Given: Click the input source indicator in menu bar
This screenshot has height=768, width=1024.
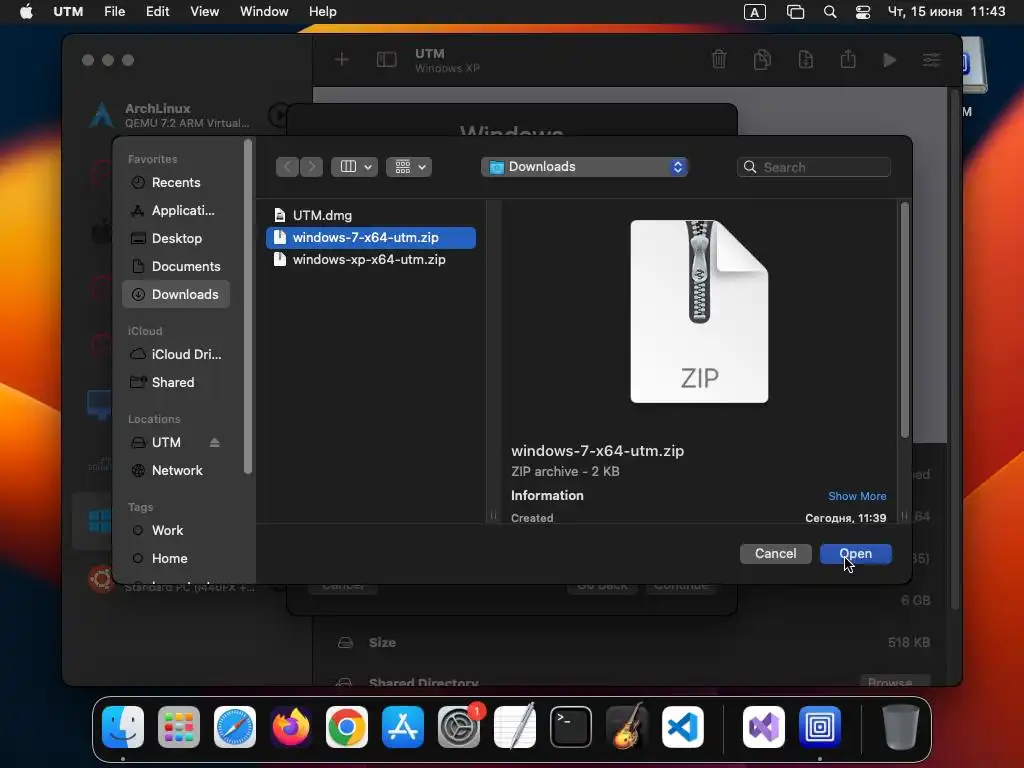Looking at the screenshot, I should [755, 12].
